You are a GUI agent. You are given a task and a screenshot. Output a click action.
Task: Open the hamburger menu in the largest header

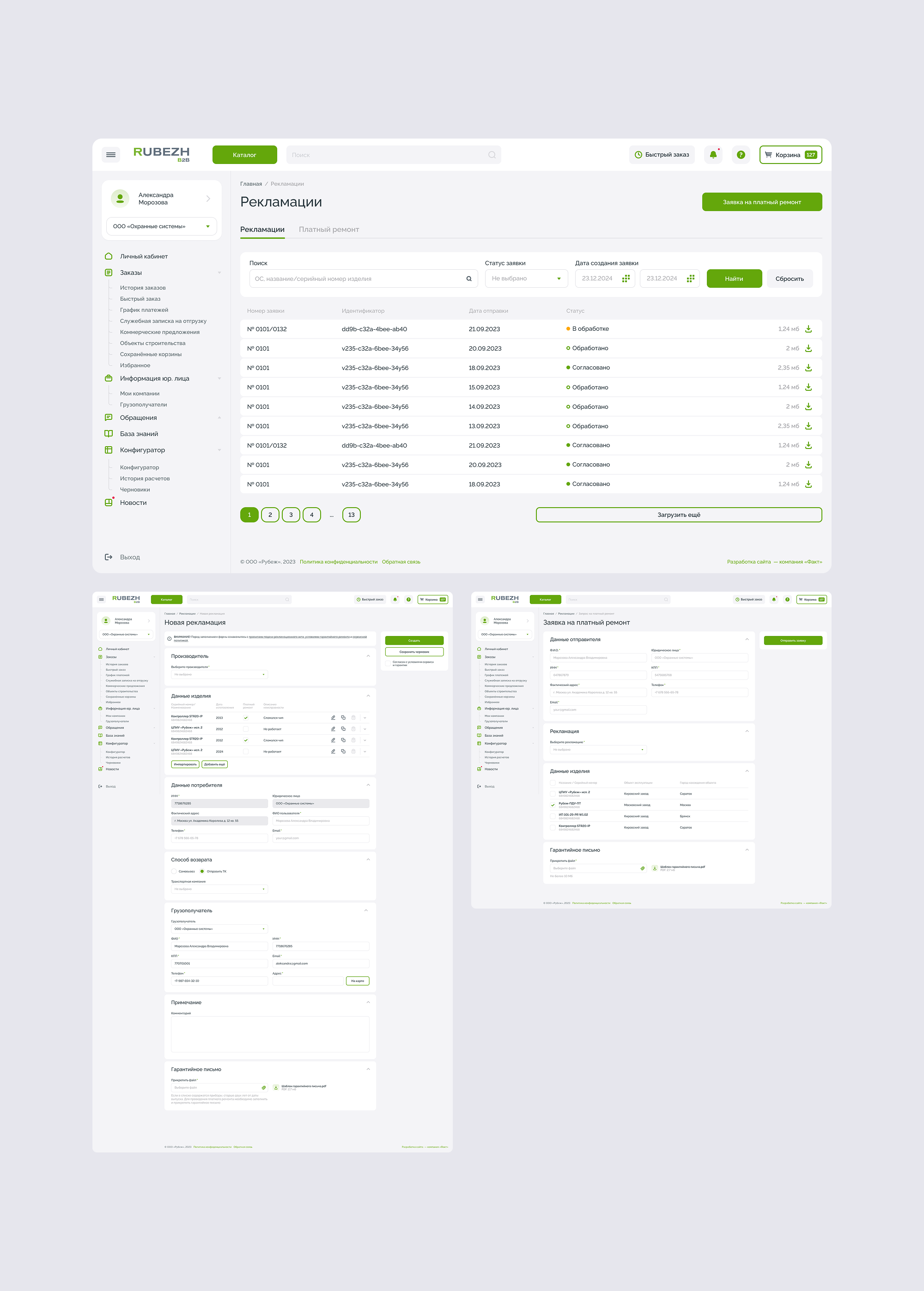pos(111,155)
